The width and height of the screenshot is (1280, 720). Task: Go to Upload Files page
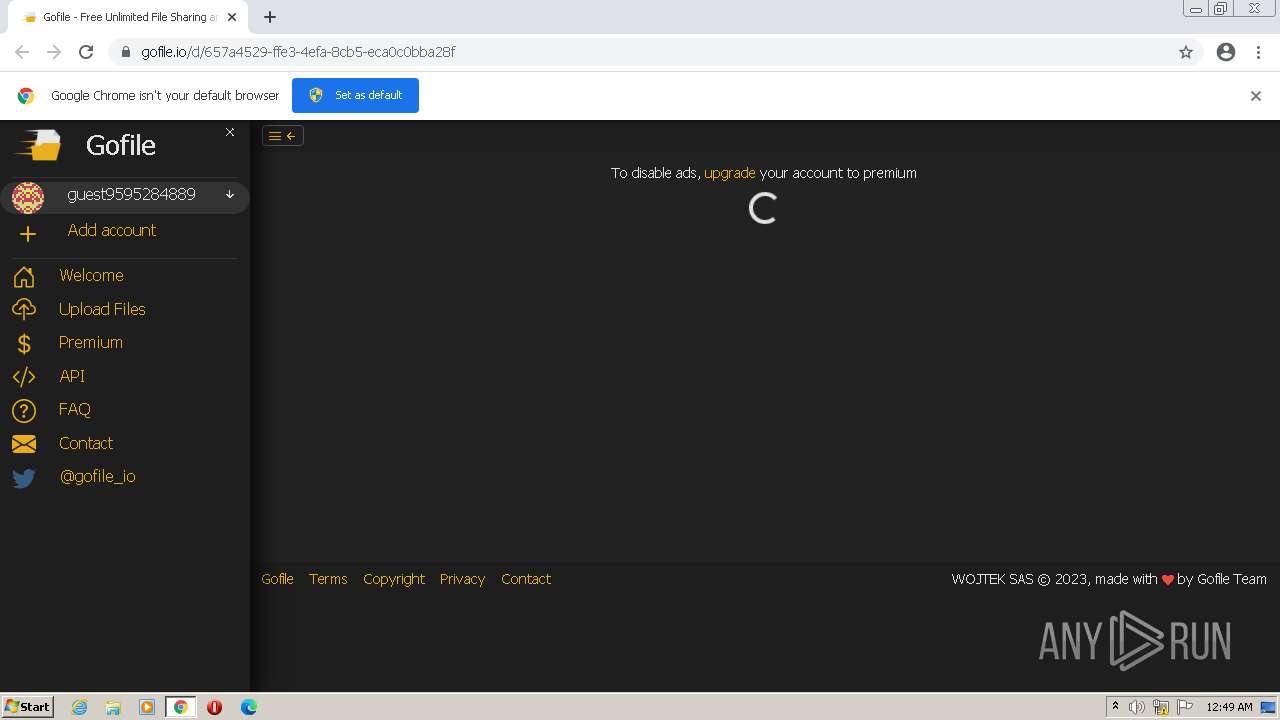tap(102, 309)
